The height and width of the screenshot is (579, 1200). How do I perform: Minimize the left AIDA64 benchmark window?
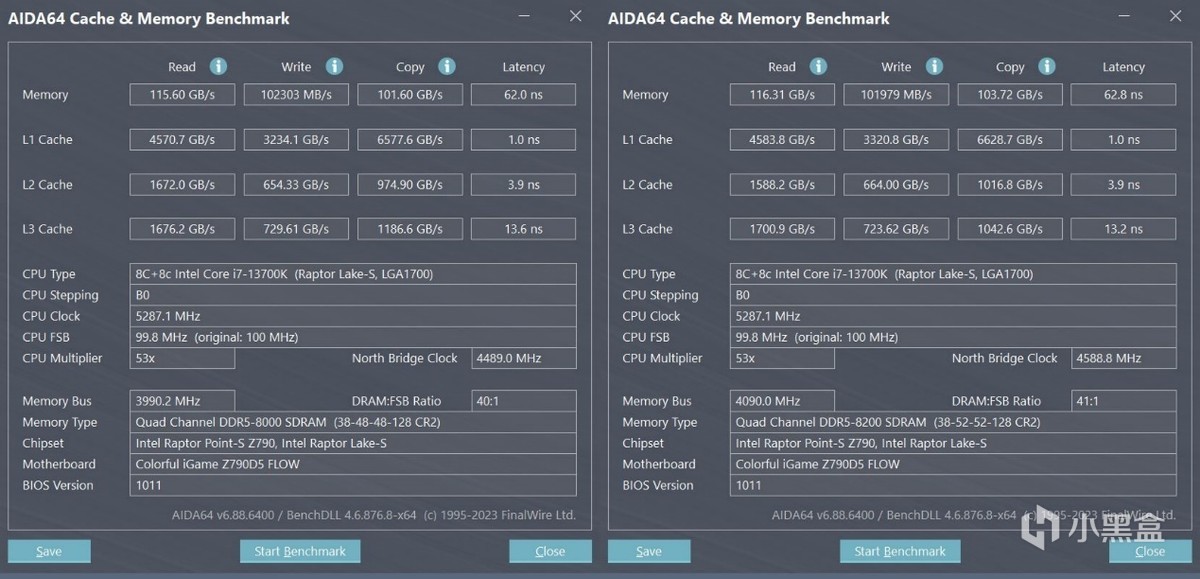click(x=524, y=17)
